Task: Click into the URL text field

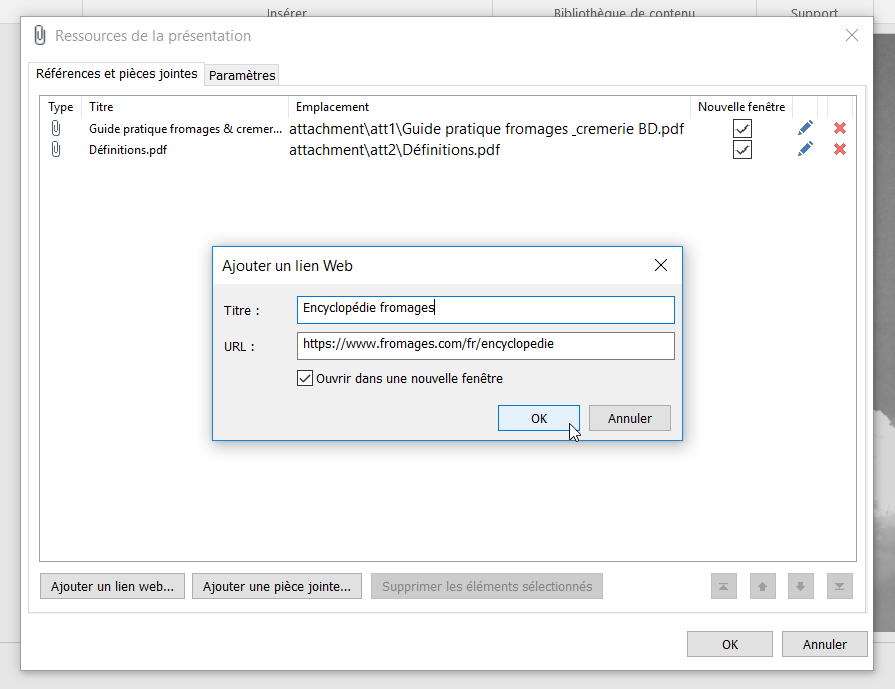Action: [x=485, y=345]
